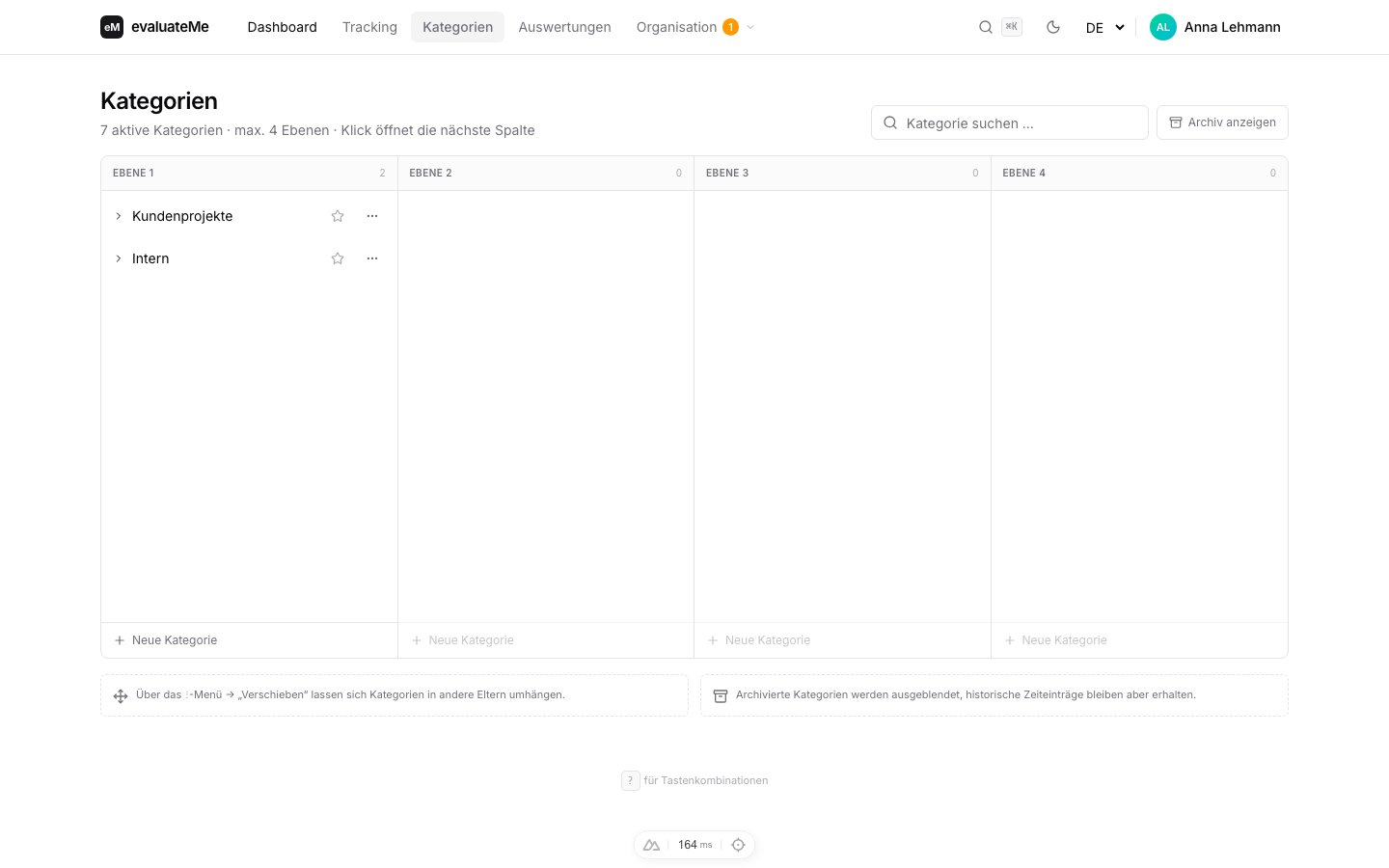Viewport: 1389px width, 868px height.
Task: Focus the Kategorie suchen search field
Action: (1010, 122)
